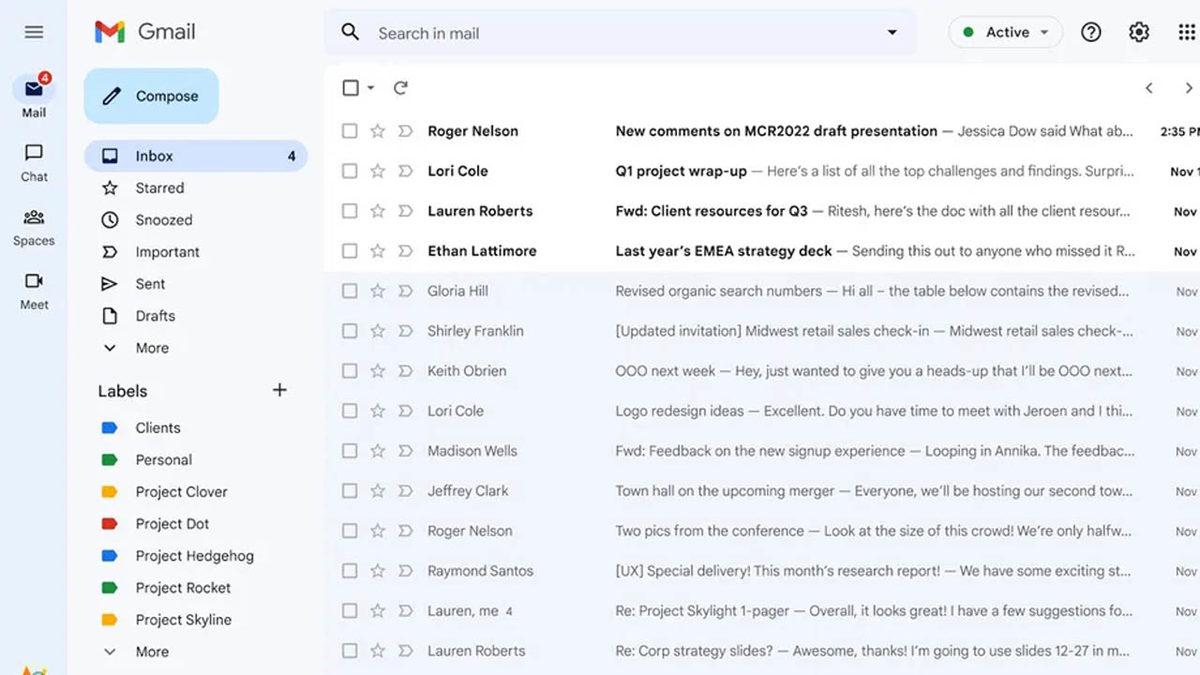Open the advanced search options dropdown

click(x=892, y=32)
